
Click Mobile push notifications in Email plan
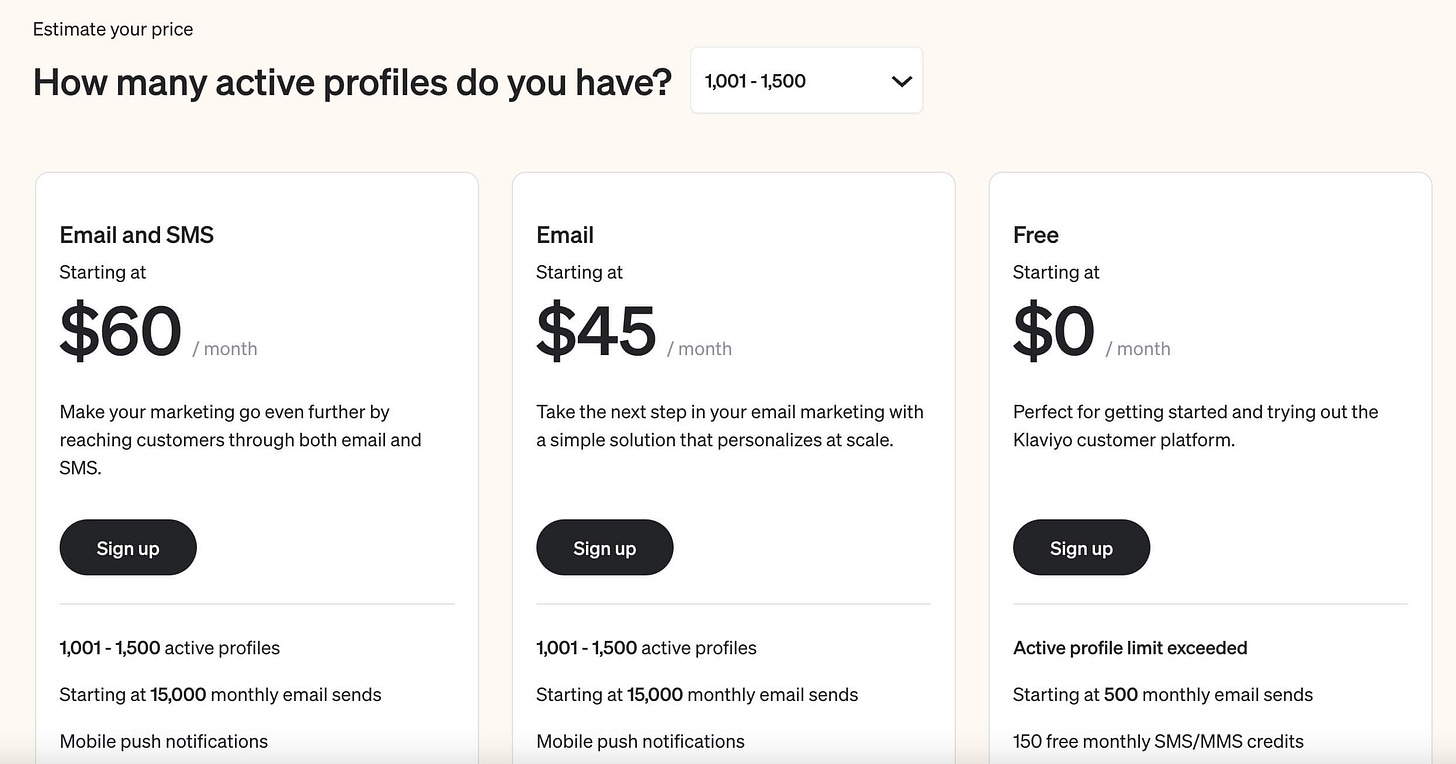[641, 741]
